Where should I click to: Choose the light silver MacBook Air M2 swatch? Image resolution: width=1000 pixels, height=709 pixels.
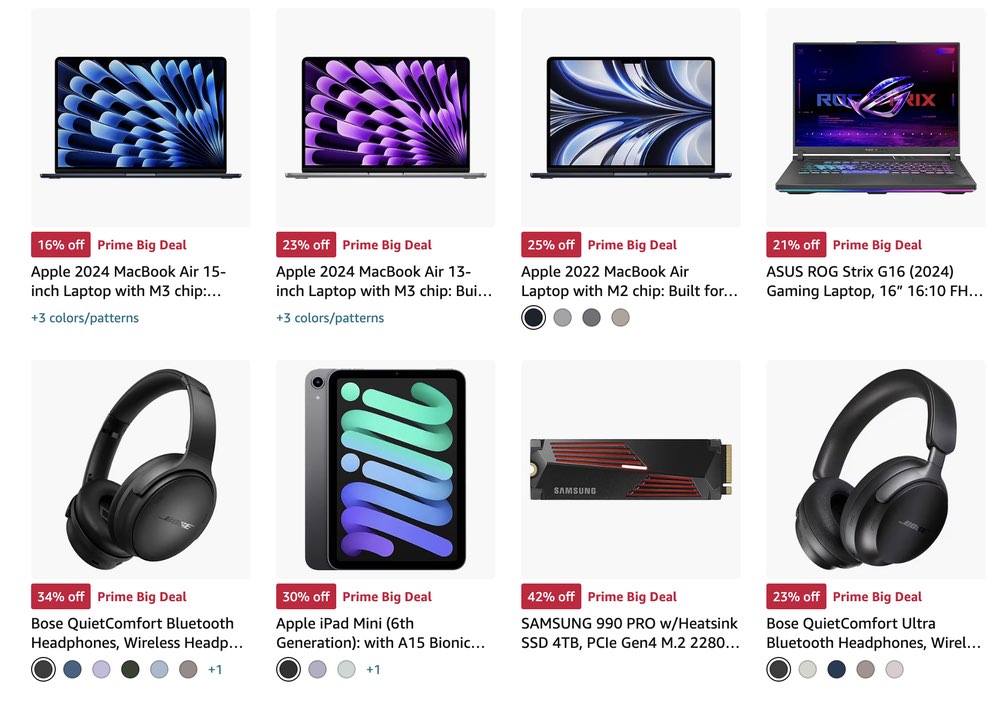point(562,318)
